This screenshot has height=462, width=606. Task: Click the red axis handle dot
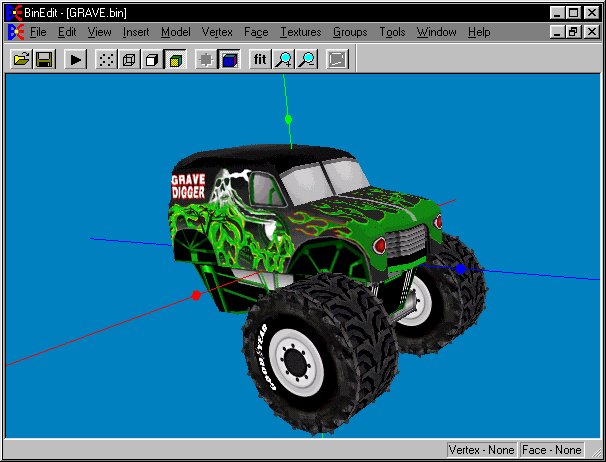pyautogui.click(x=196, y=295)
